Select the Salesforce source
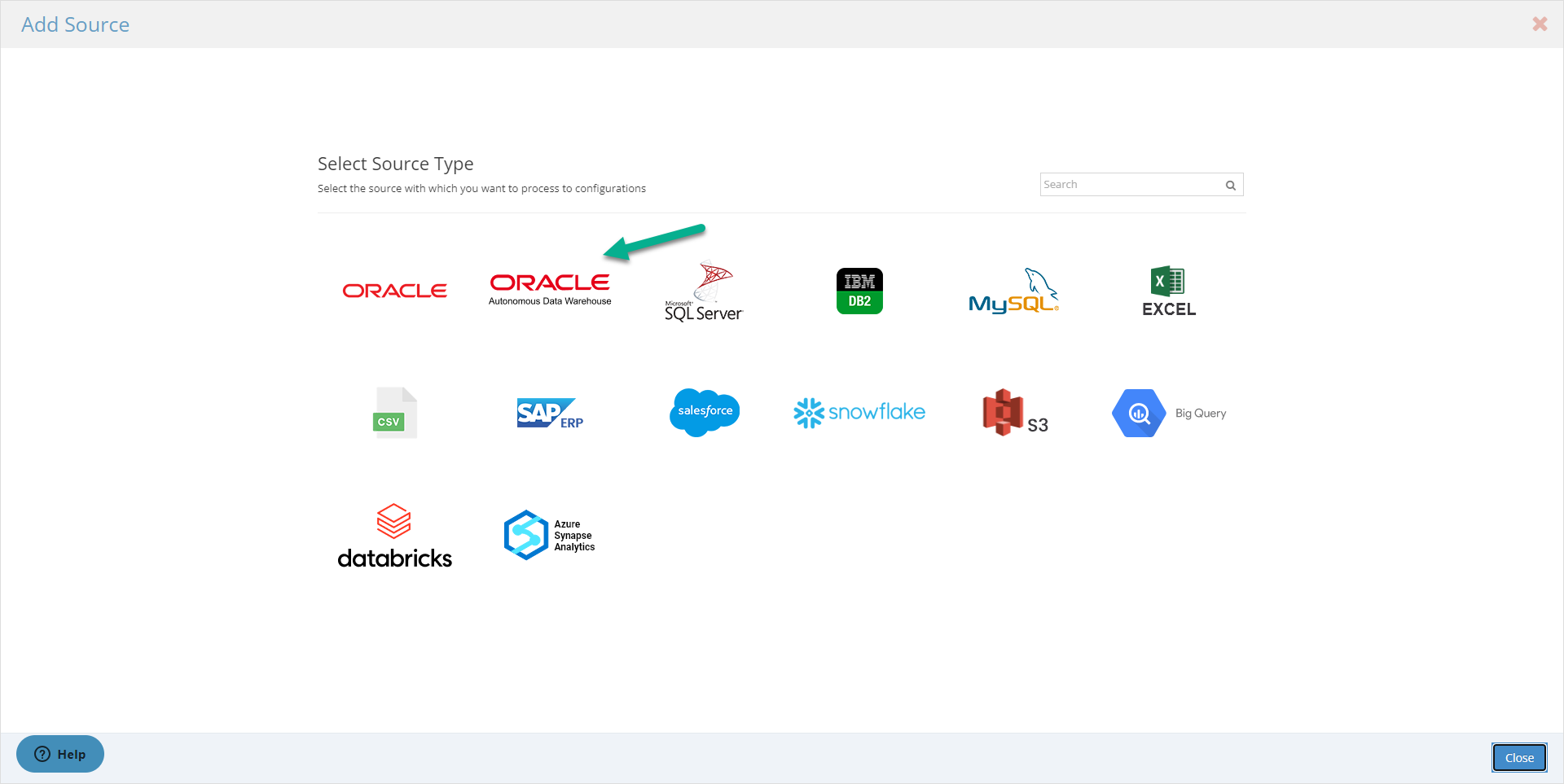 coord(705,413)
